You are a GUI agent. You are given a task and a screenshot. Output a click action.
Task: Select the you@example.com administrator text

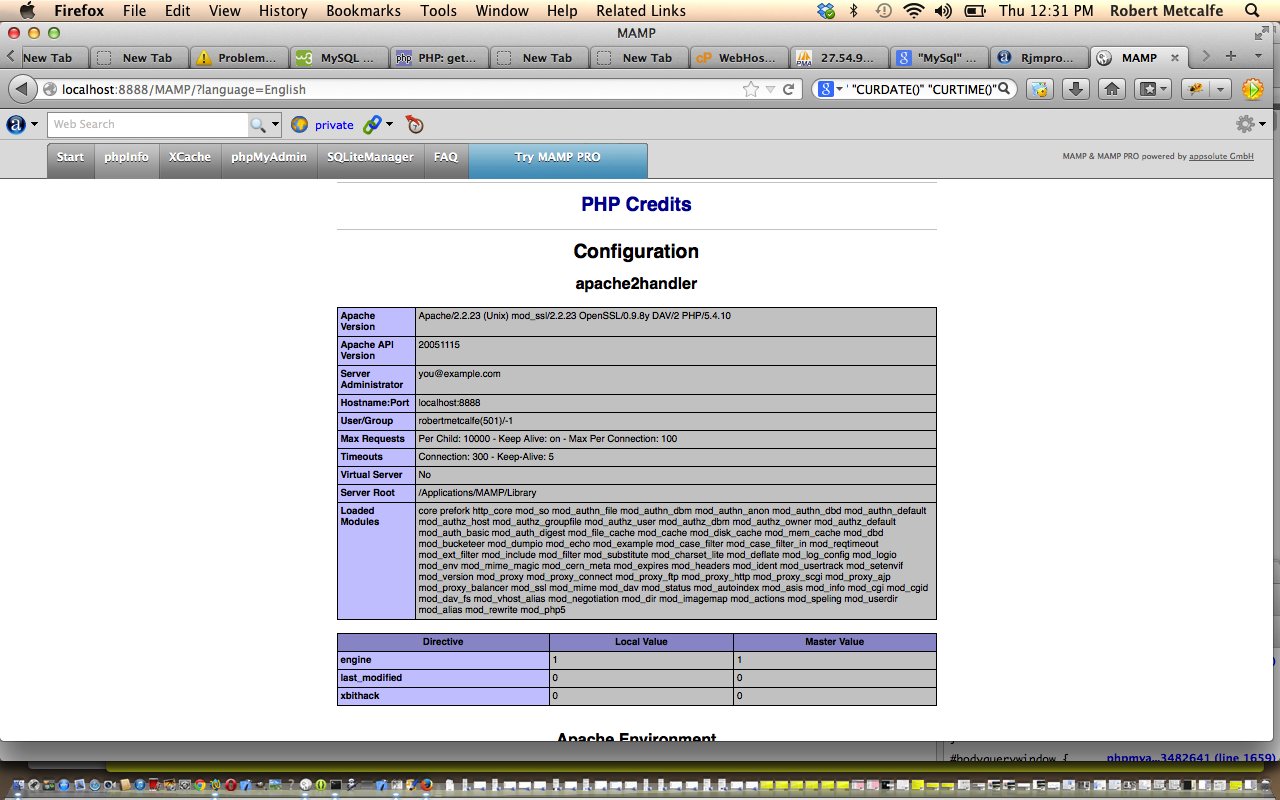tap(459, 374)
